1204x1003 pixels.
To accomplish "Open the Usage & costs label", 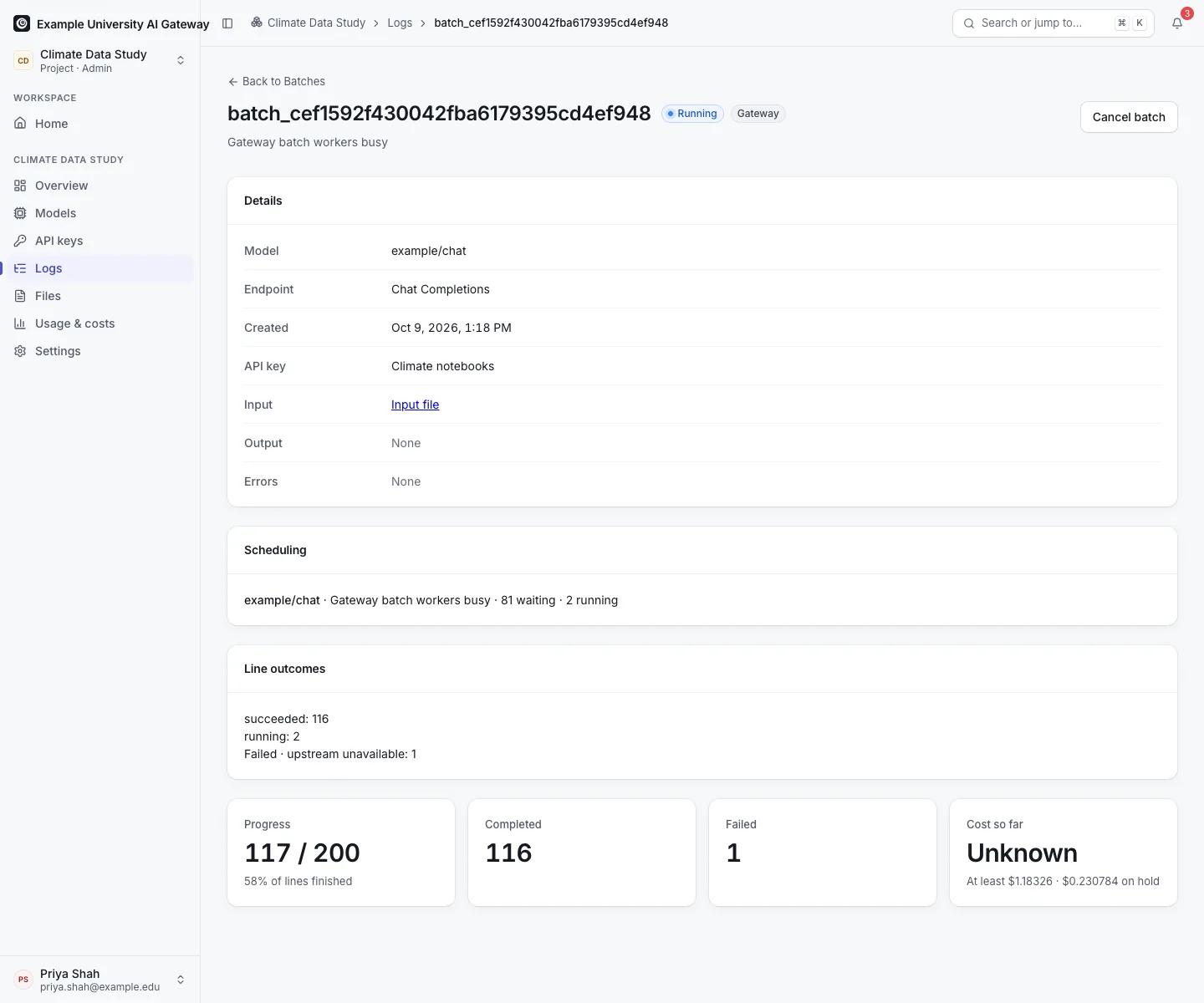I will (75, 323).
